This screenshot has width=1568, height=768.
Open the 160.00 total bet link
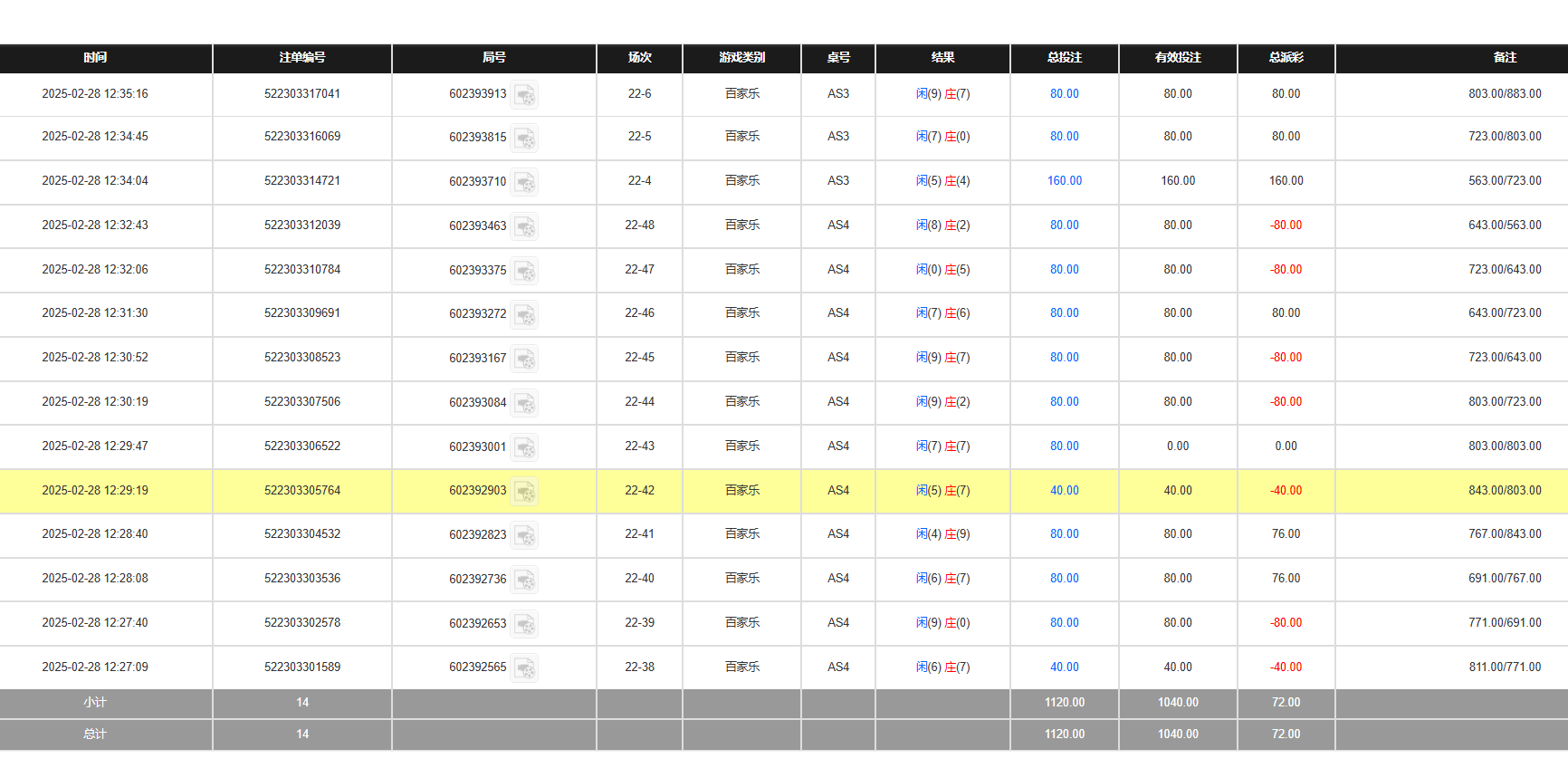pos(1065,181)
